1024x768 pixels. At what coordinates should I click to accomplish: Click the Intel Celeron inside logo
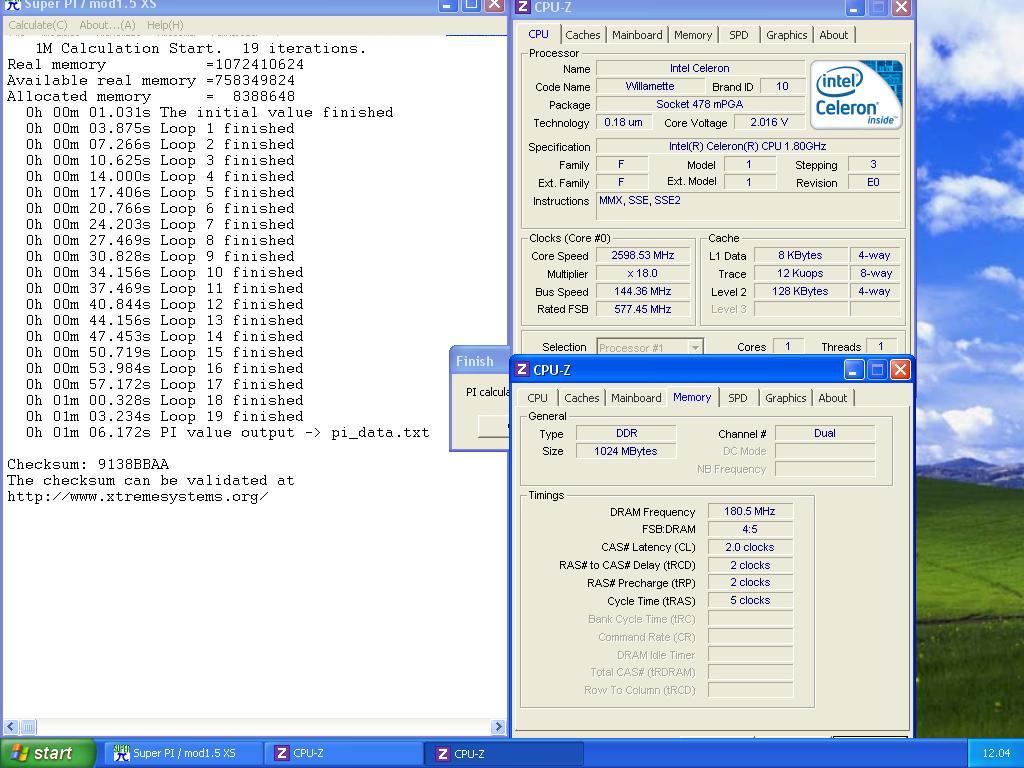856,95
